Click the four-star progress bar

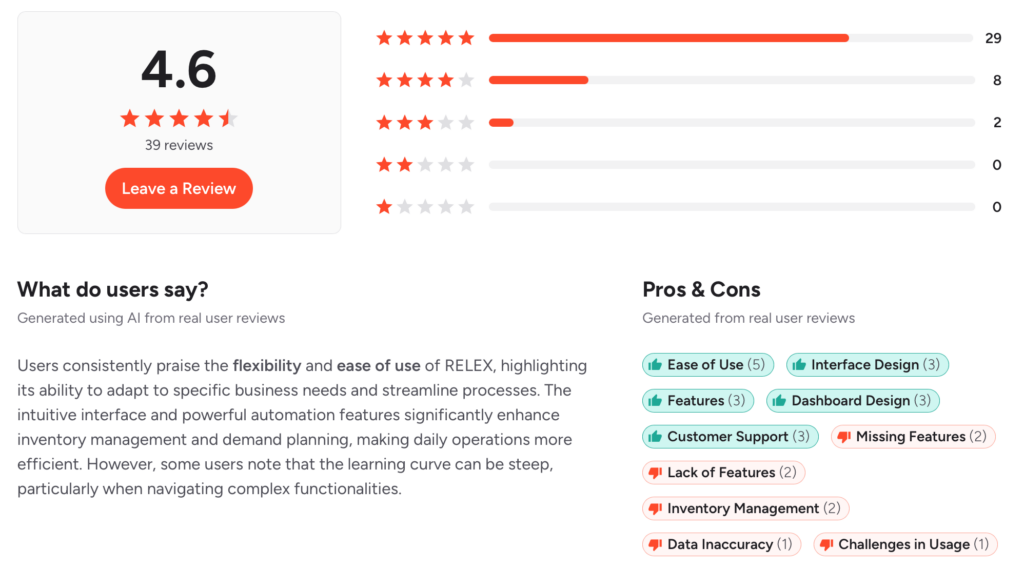[x=731, y=80]
